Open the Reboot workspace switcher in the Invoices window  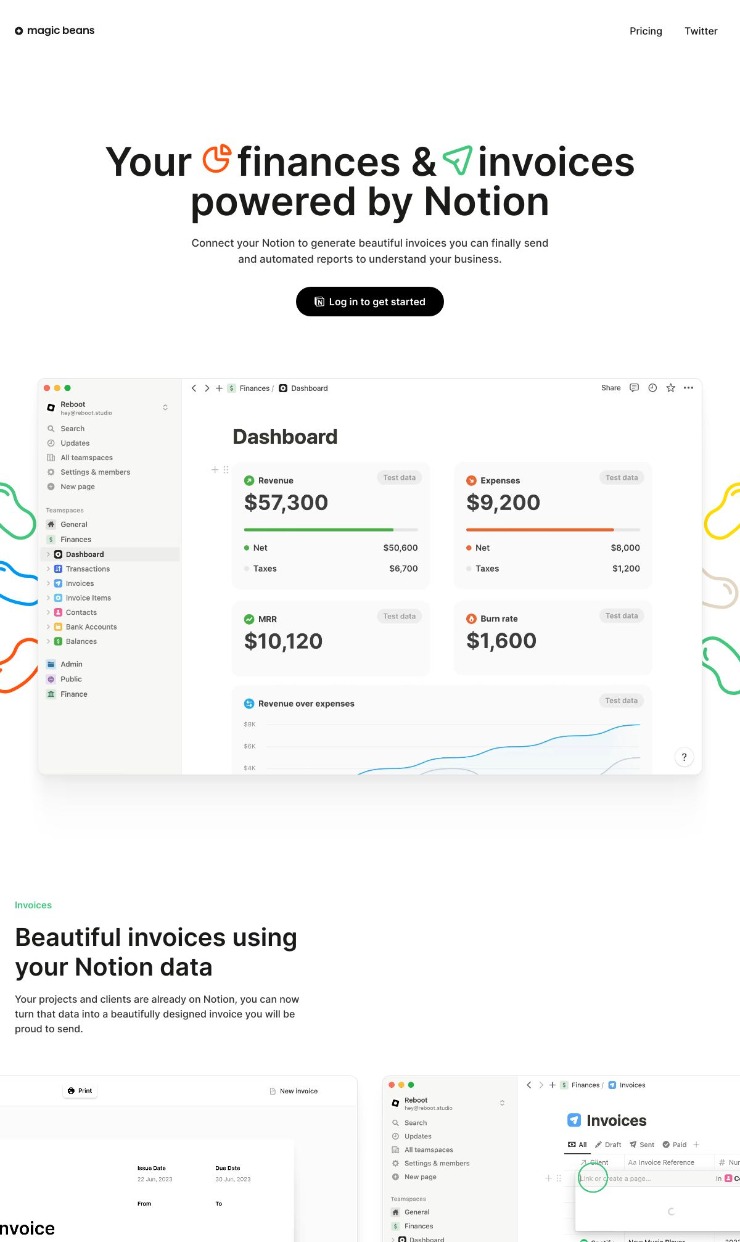448,1103
